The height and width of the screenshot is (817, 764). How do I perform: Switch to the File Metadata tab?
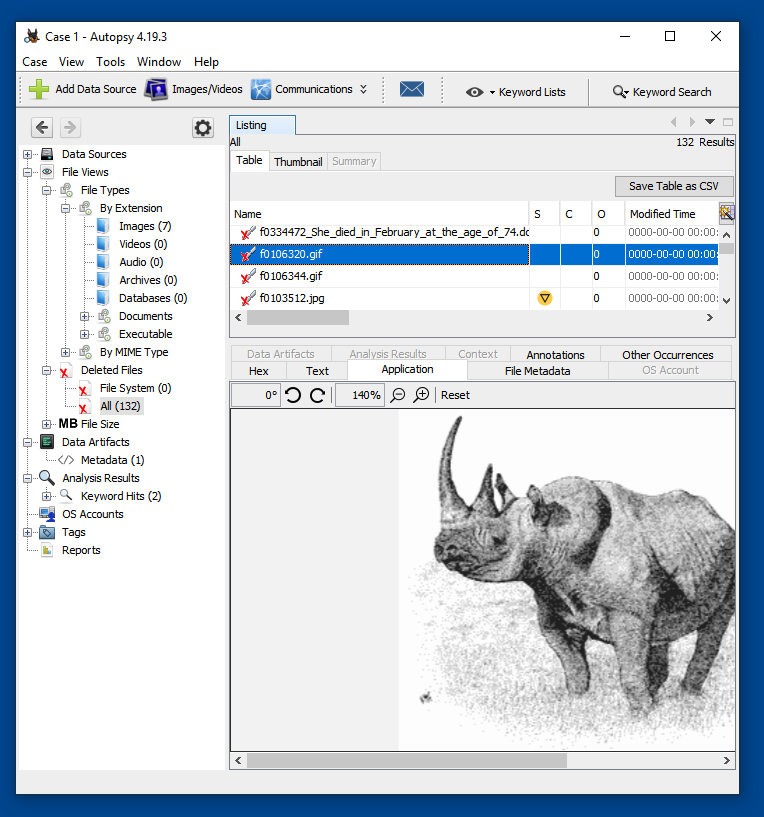[537, 371]
